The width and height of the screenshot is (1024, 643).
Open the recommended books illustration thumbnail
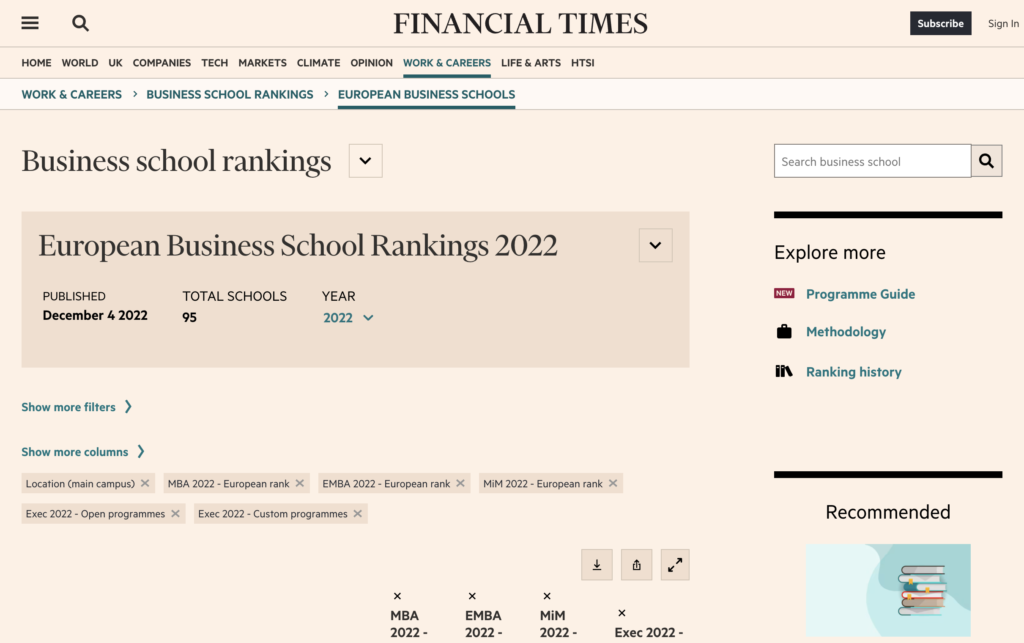[x=888, y=590]
